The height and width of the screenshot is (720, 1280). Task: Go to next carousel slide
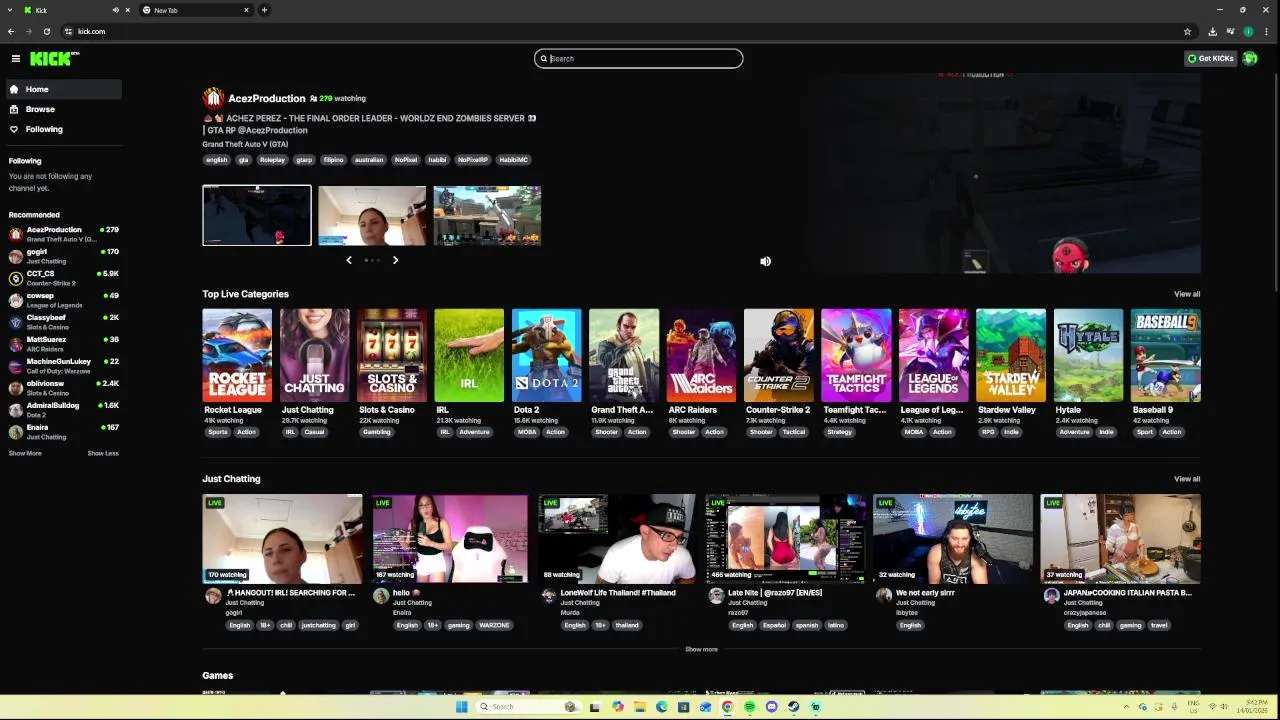click(395, 260)
